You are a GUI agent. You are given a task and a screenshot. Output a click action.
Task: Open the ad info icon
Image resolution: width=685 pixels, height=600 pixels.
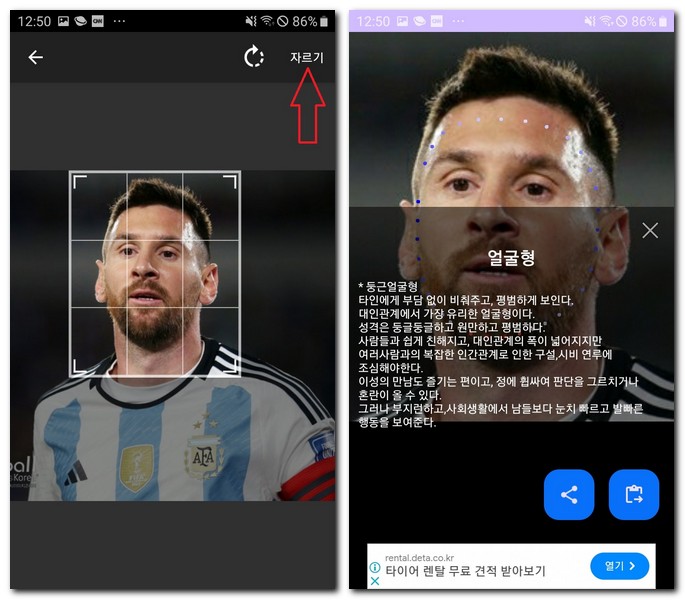click(x=374, y=567)
